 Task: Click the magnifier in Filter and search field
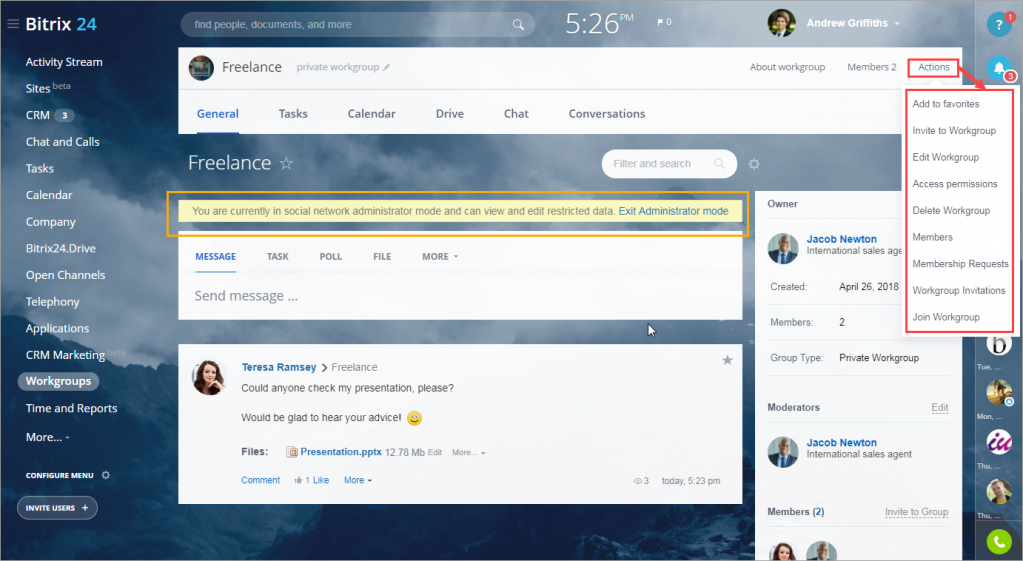[719, 164]
